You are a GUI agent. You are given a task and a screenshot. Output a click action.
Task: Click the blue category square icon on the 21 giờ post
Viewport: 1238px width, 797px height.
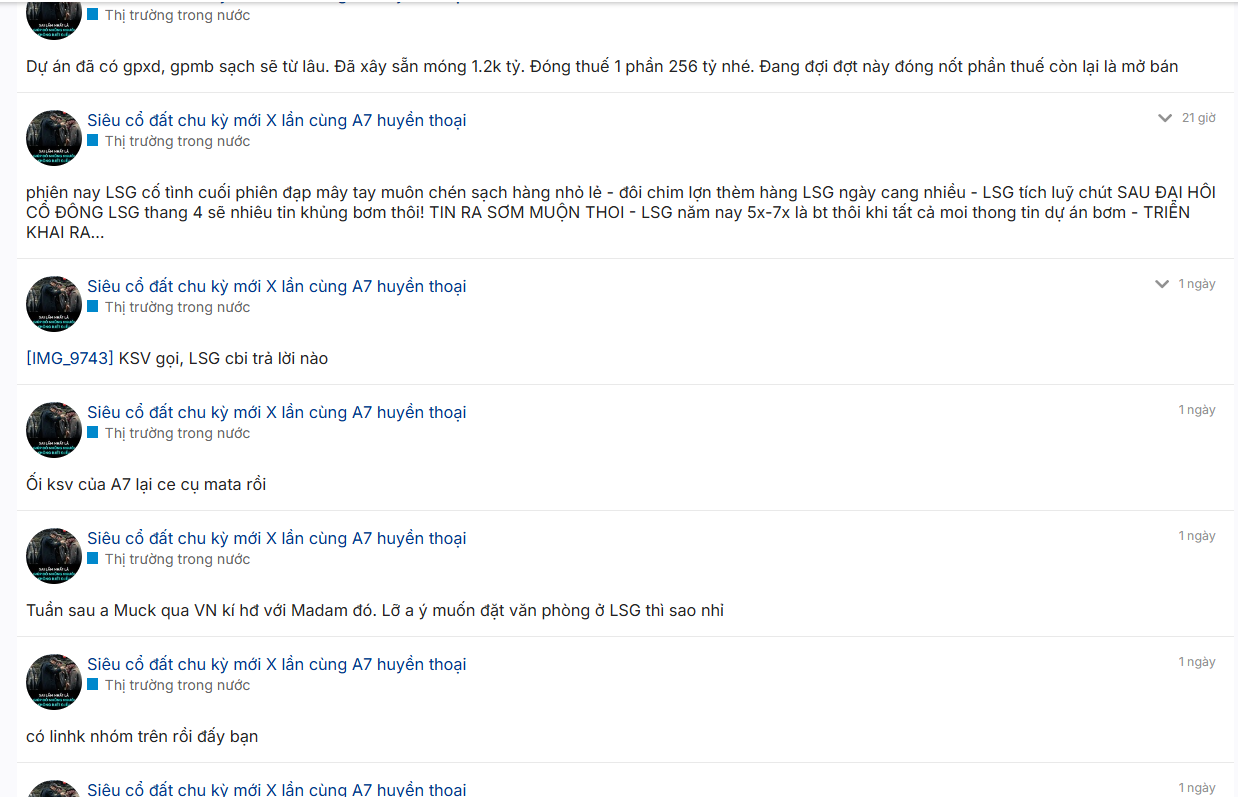(x=93, y=141)
